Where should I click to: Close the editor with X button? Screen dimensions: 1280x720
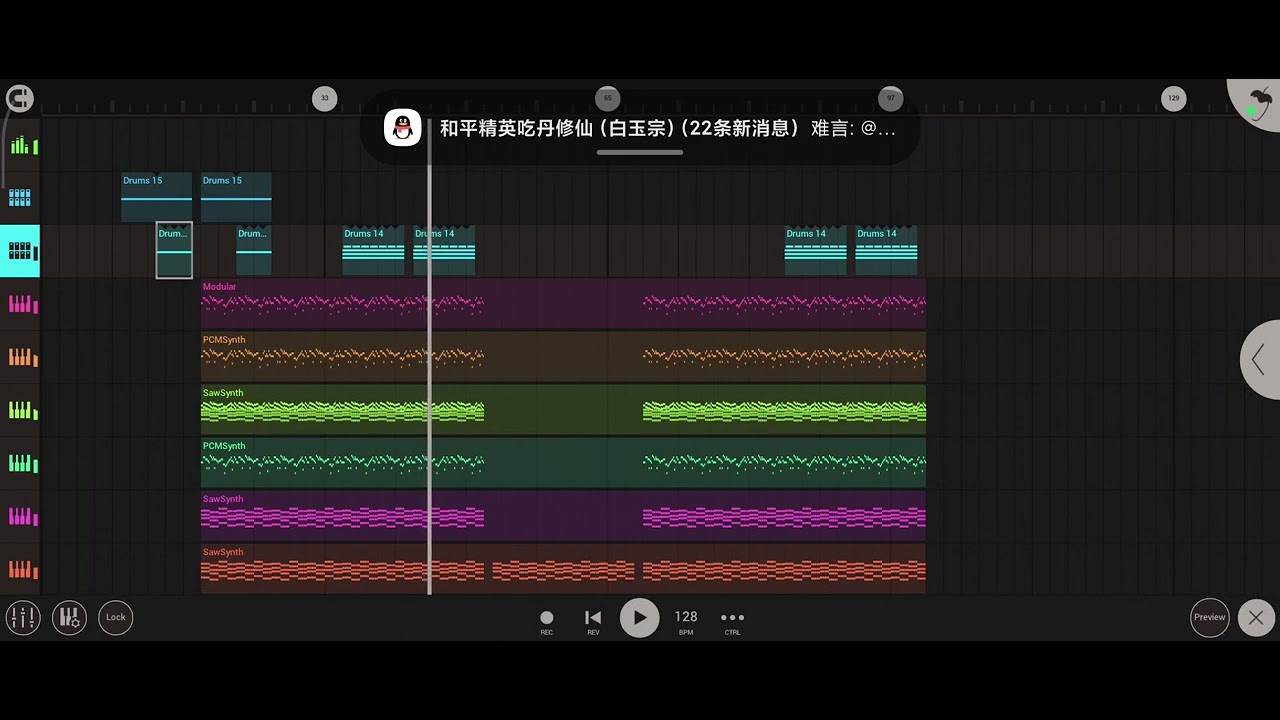coord(1256,617)
